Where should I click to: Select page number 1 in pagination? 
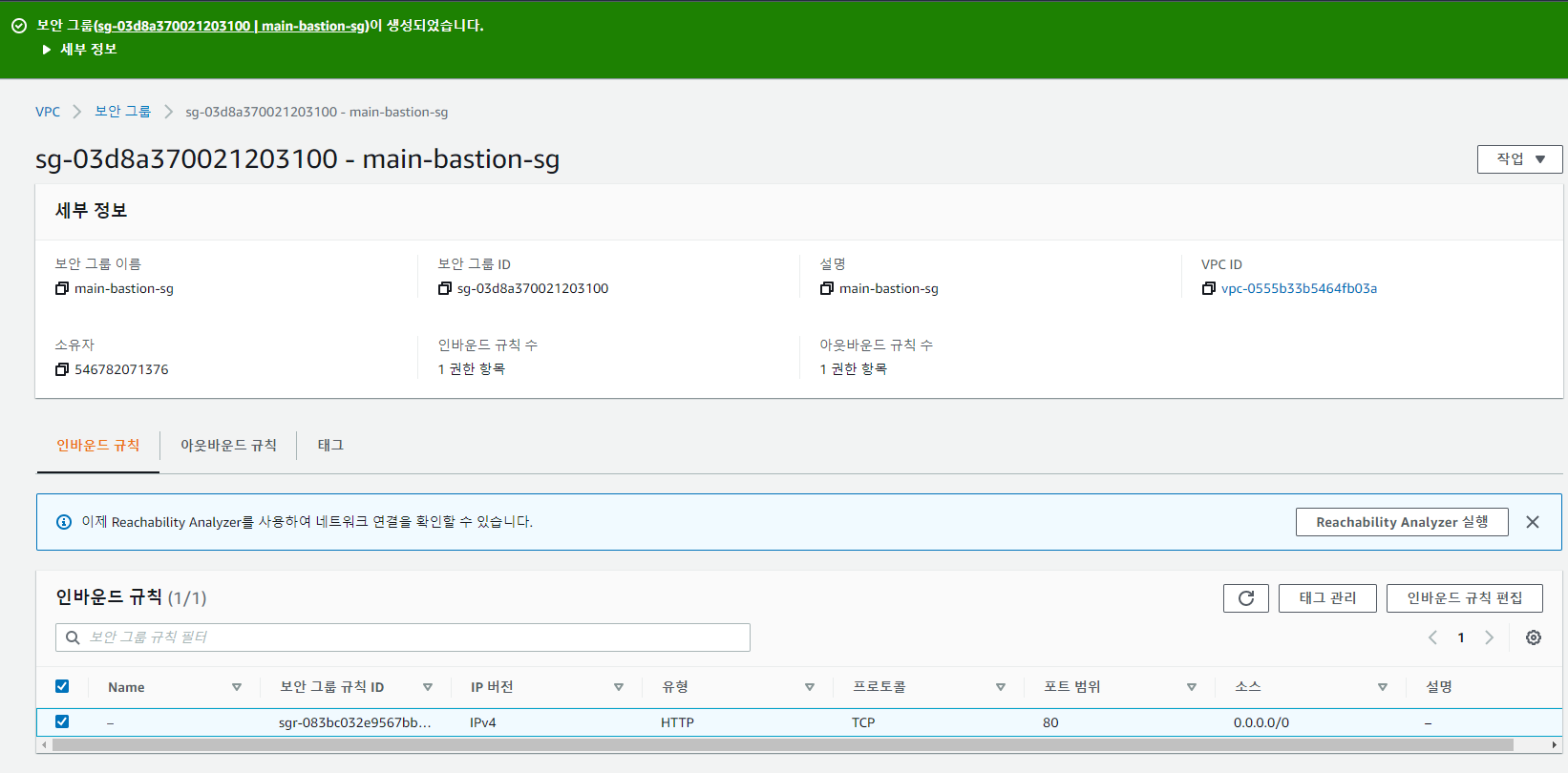click(1460, 637)
